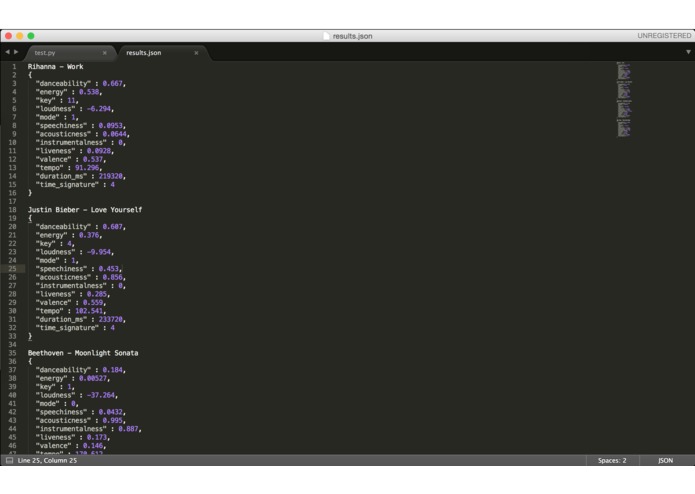Open the tab list dropdown arrow
The width and height of the screenshot is (695, 494).
688,52
